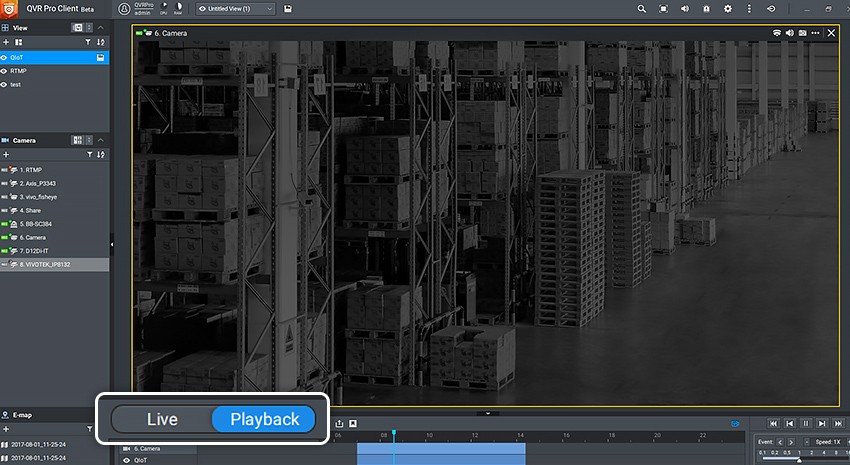
Task: Switch to Playback mode
Action: click(x=264, y=420)
